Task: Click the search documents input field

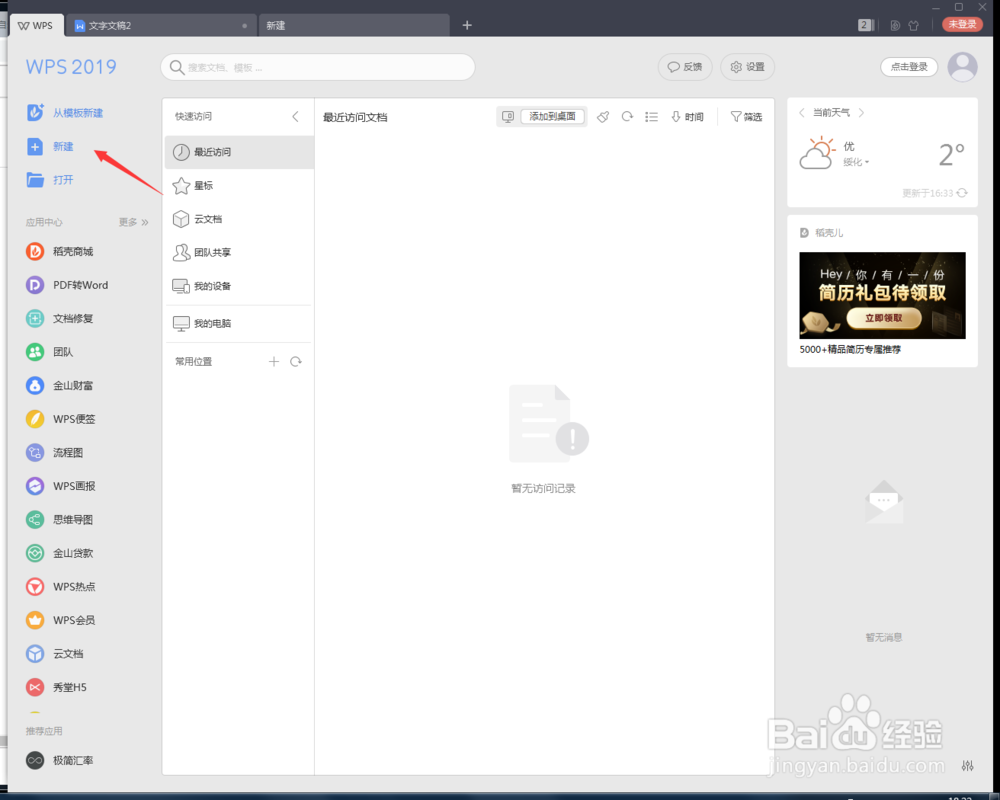Action: (318, 67)
